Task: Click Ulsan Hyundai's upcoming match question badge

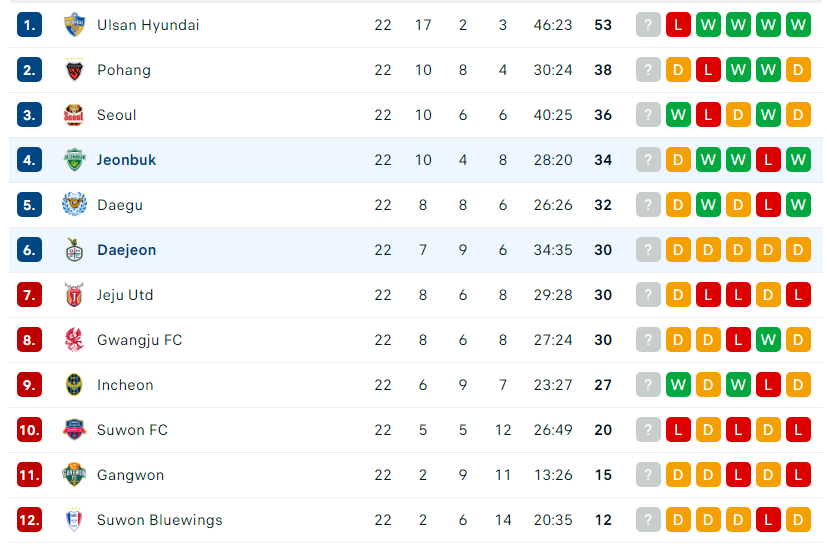Action: pyautogui.click(x=648, y=25)
